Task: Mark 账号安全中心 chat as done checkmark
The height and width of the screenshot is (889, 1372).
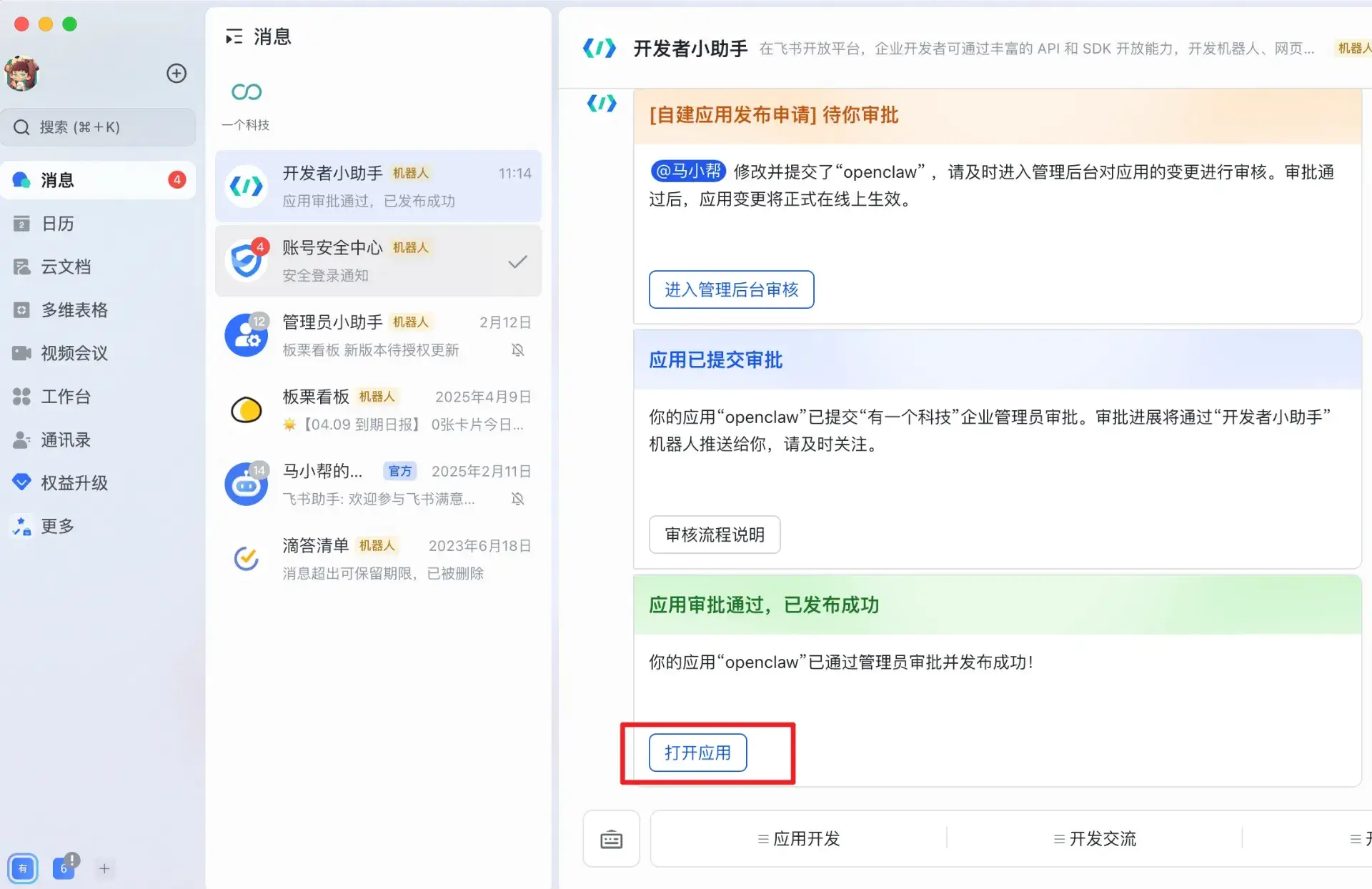Action: click(x=517, y=262)
